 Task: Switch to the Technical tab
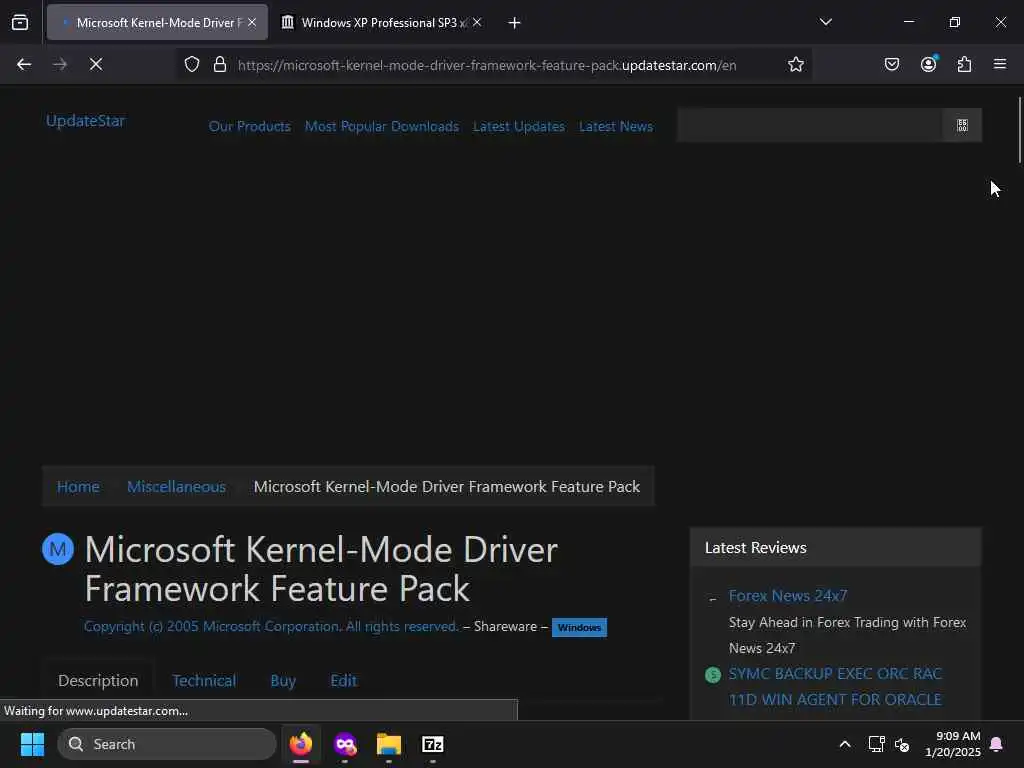pos(204,680)
